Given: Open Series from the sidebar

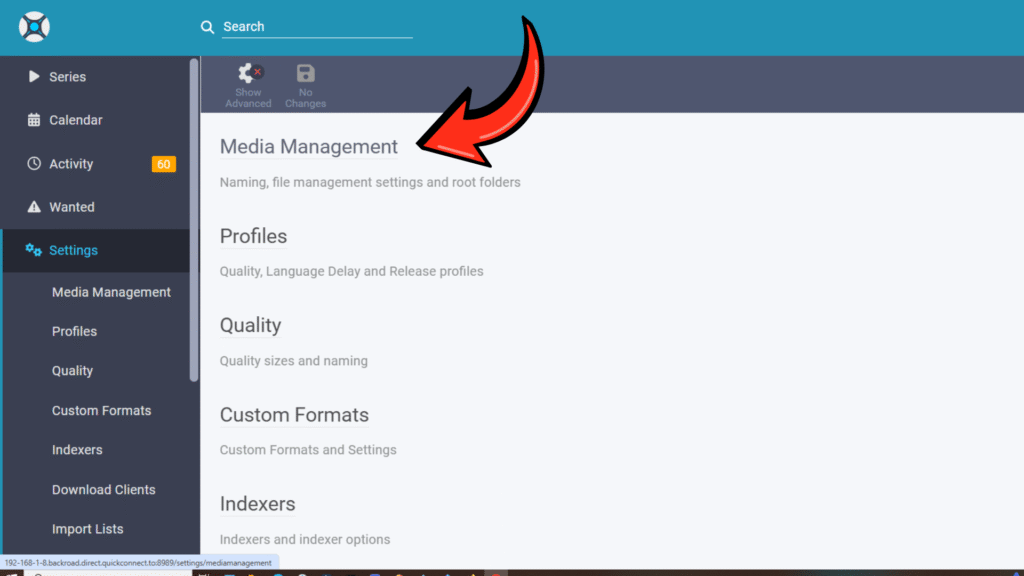Looking at the screenshot, I should [x=67, y=77].
